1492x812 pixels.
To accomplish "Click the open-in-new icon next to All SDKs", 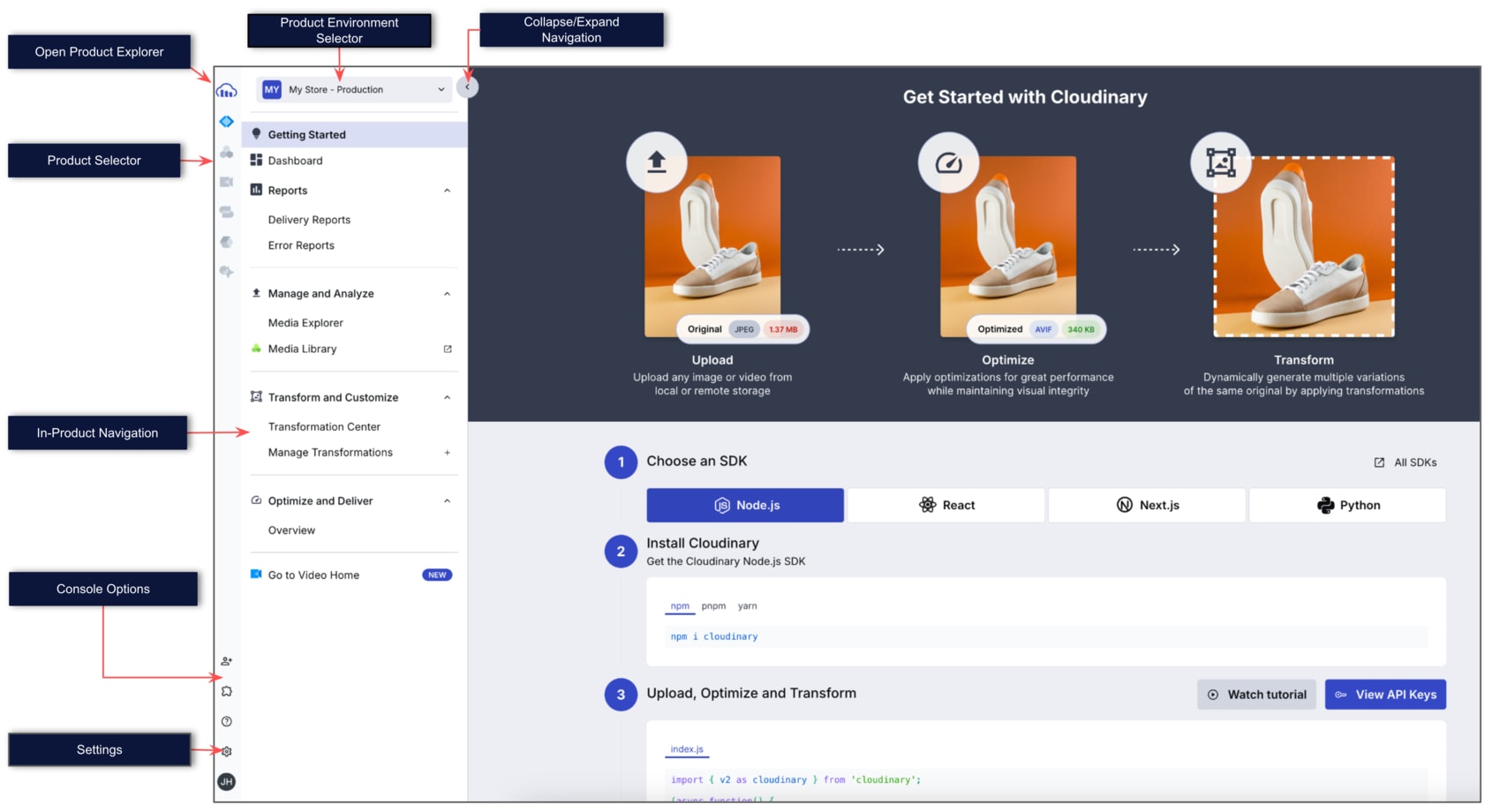I will (1379, 462).
